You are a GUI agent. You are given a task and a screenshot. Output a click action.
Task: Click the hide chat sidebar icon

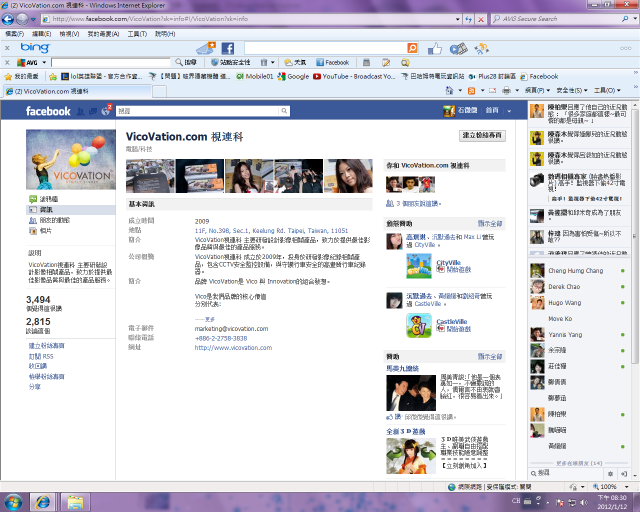coord(624,474)
